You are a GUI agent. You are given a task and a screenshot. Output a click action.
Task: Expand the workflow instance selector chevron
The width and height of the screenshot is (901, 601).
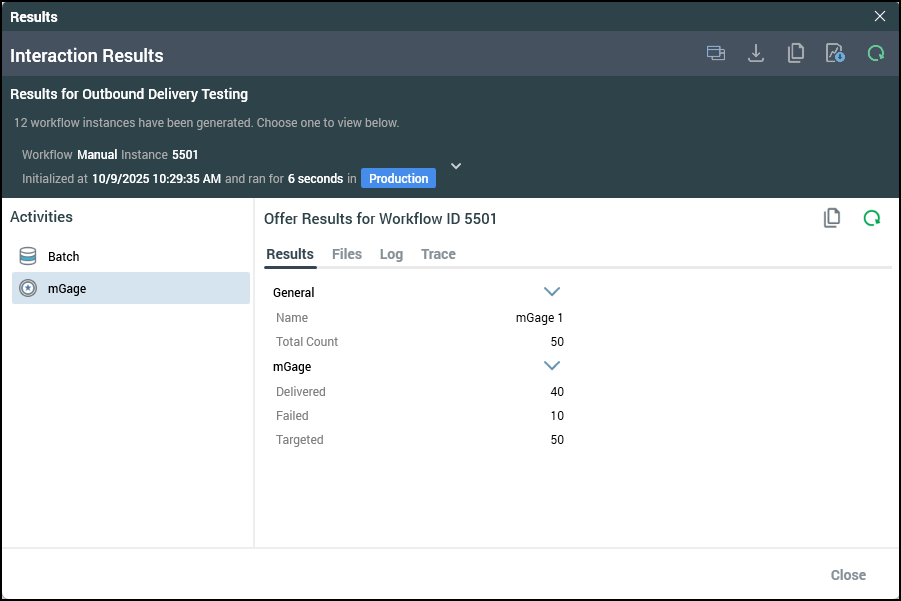pyautogui.click(x=456, y=165)
